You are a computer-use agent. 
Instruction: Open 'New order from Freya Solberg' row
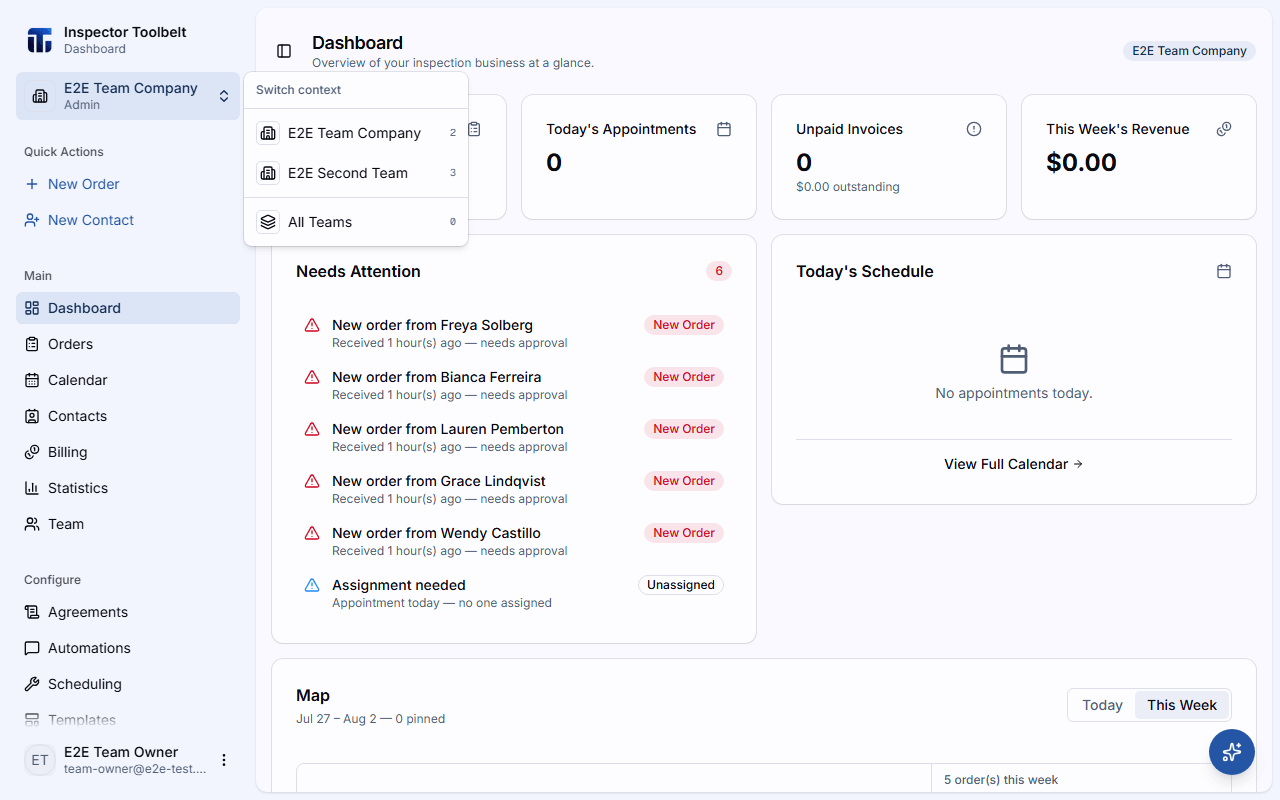coord(514,334)
